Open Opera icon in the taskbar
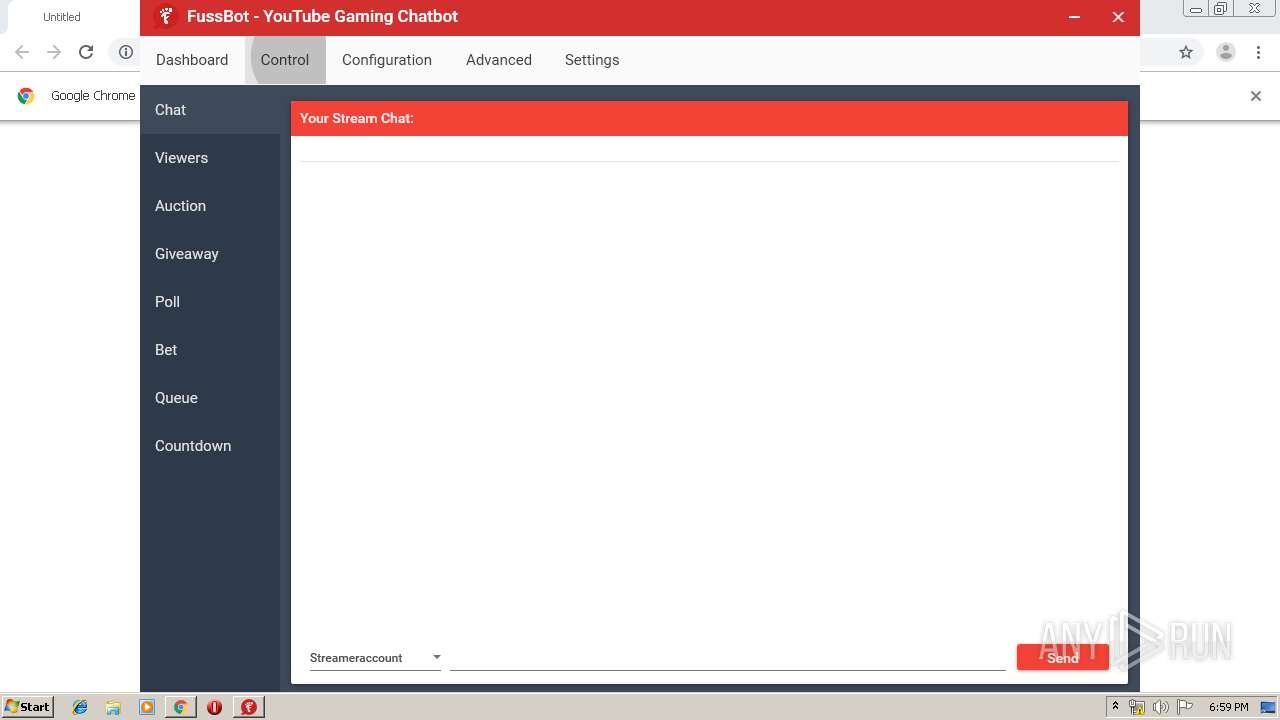This screenshot has width=1280, height=720. 214,707
